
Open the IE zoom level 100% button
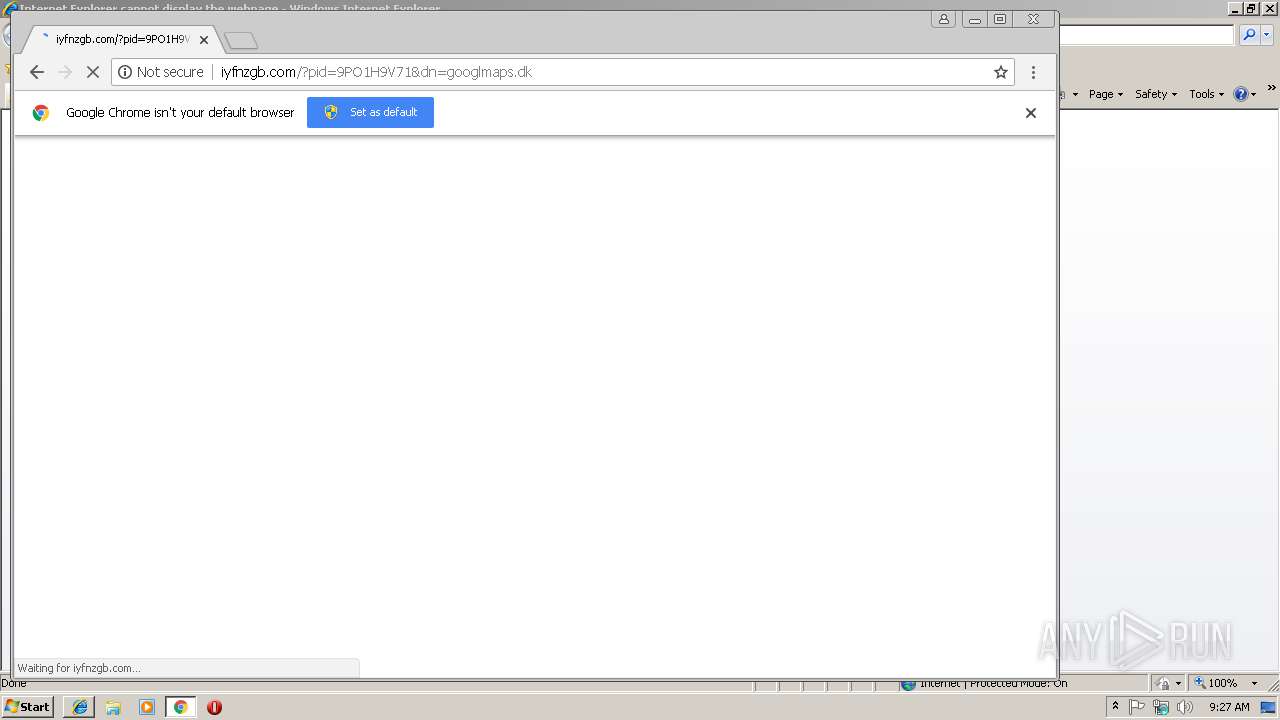point(1215,683)
